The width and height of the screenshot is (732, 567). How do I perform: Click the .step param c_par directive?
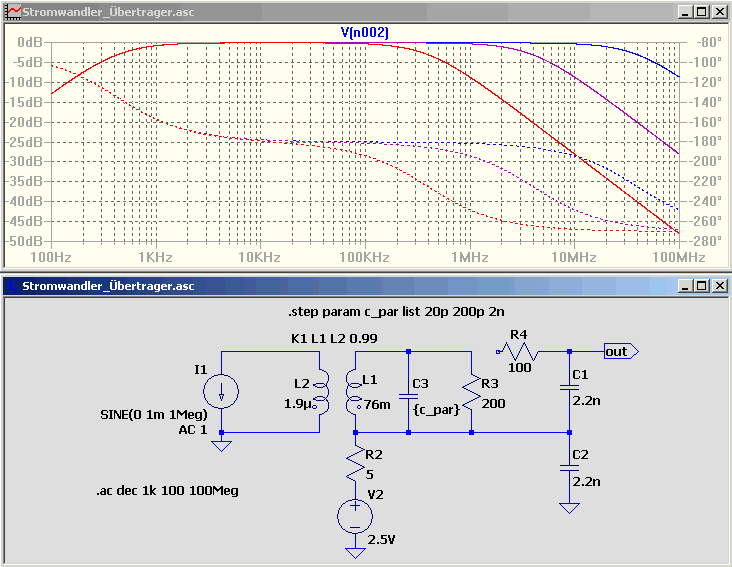[396, 312]
